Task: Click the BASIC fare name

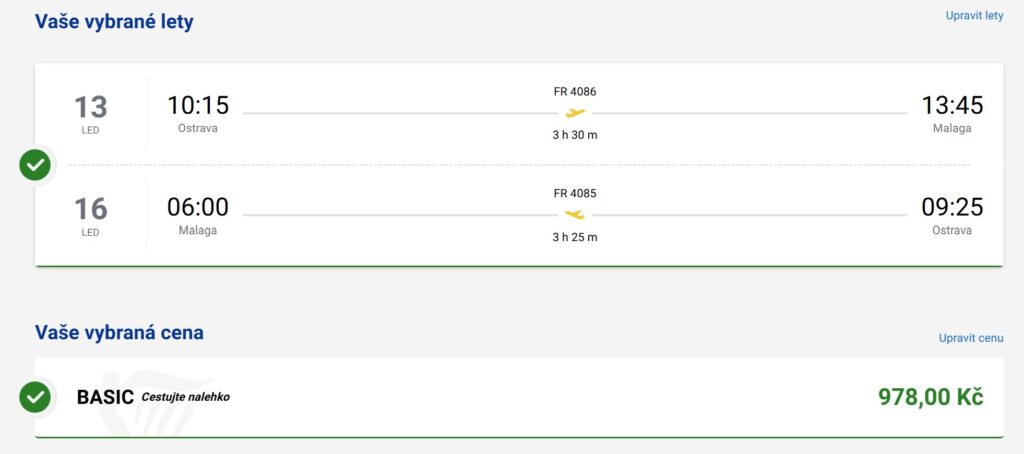Action: [105, 397]
